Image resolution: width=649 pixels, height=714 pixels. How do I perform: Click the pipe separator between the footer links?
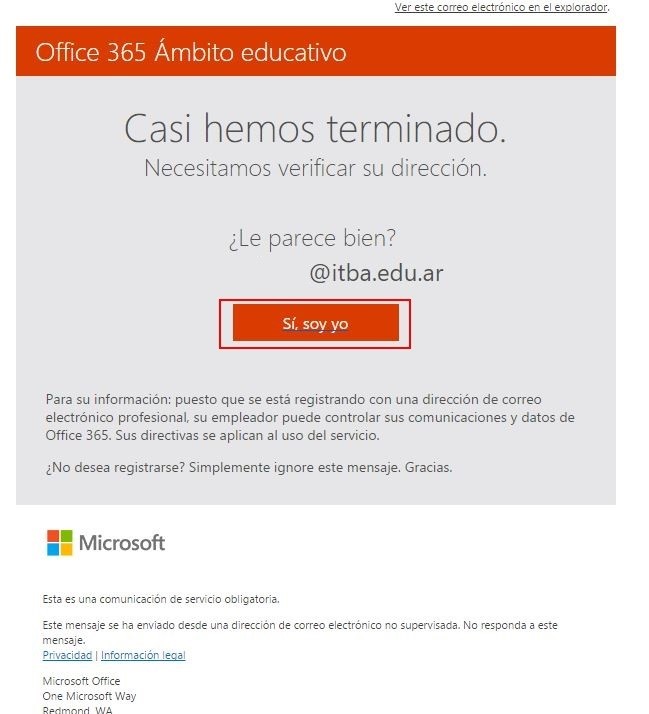(97, 655)
